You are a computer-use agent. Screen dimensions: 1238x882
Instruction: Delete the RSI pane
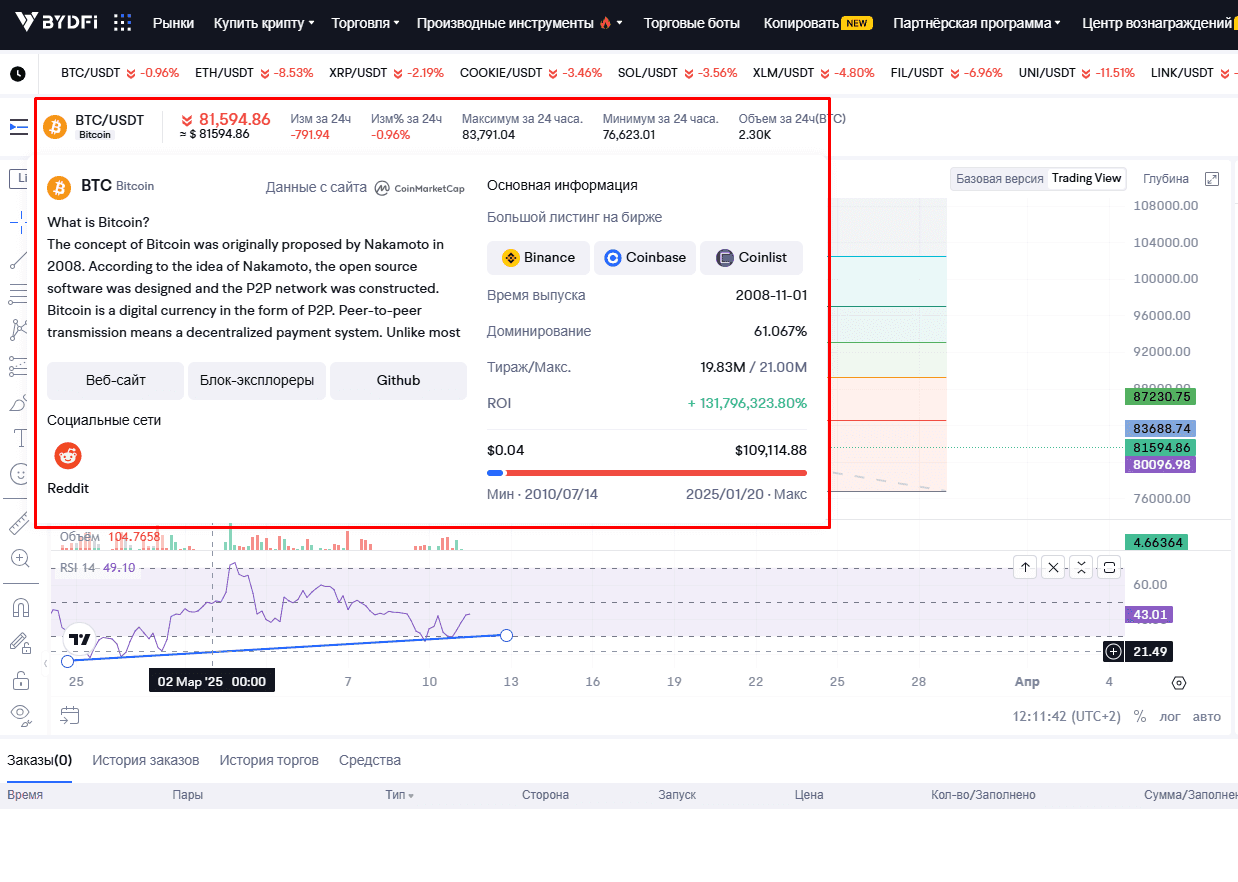1053,568
